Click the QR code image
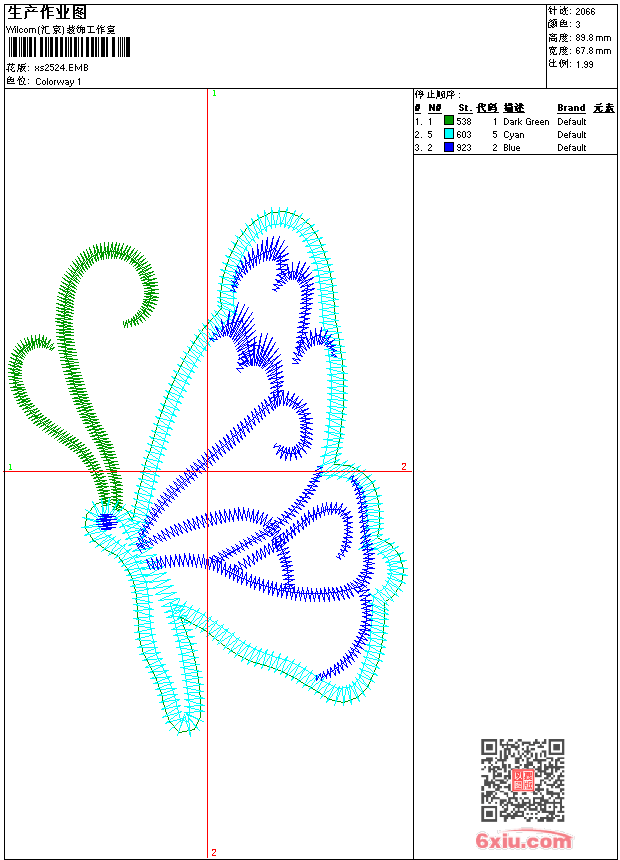Viewport: 620px width, 860px height. coord(522,780)
